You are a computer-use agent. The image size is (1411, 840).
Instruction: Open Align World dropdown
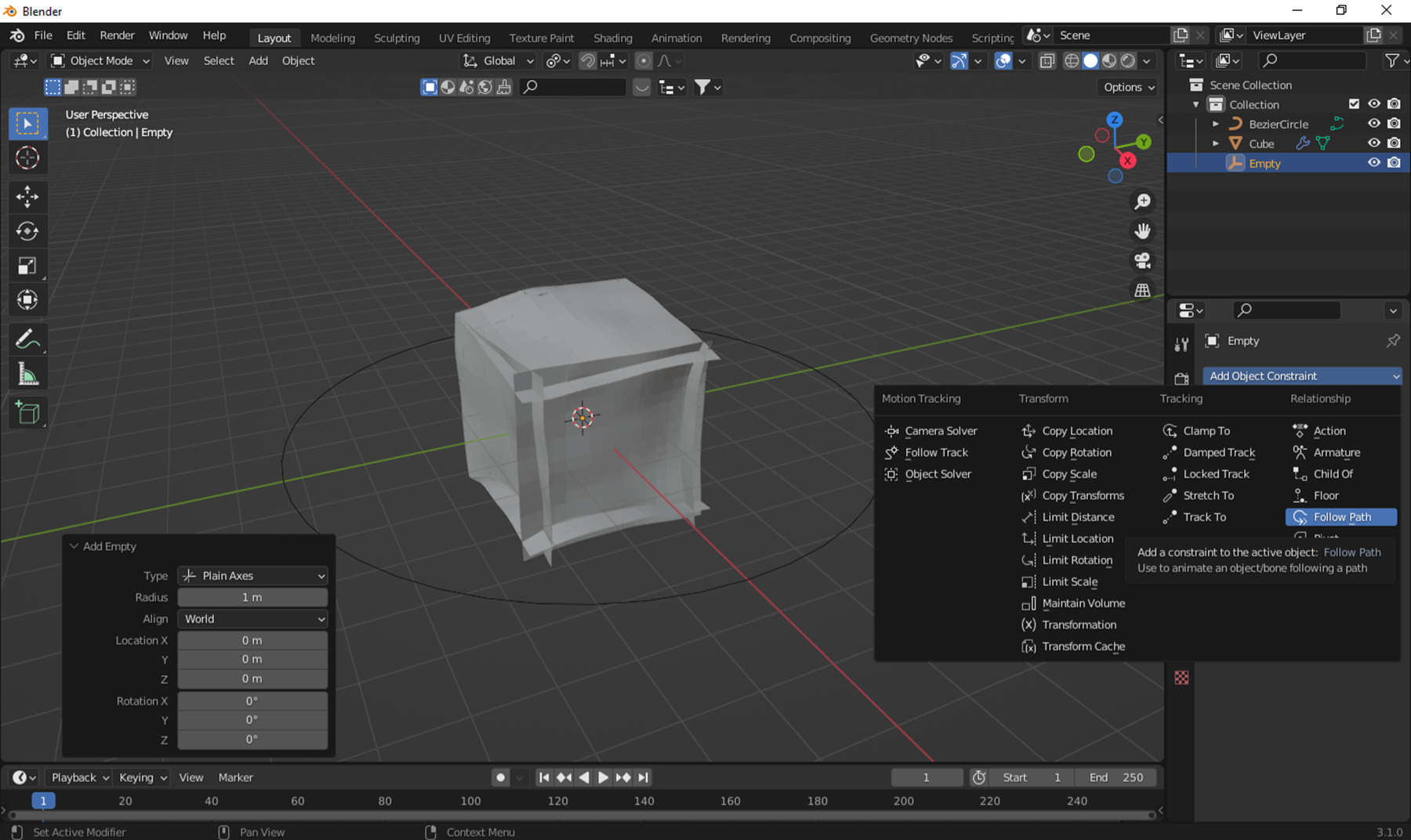coord(252,619)
